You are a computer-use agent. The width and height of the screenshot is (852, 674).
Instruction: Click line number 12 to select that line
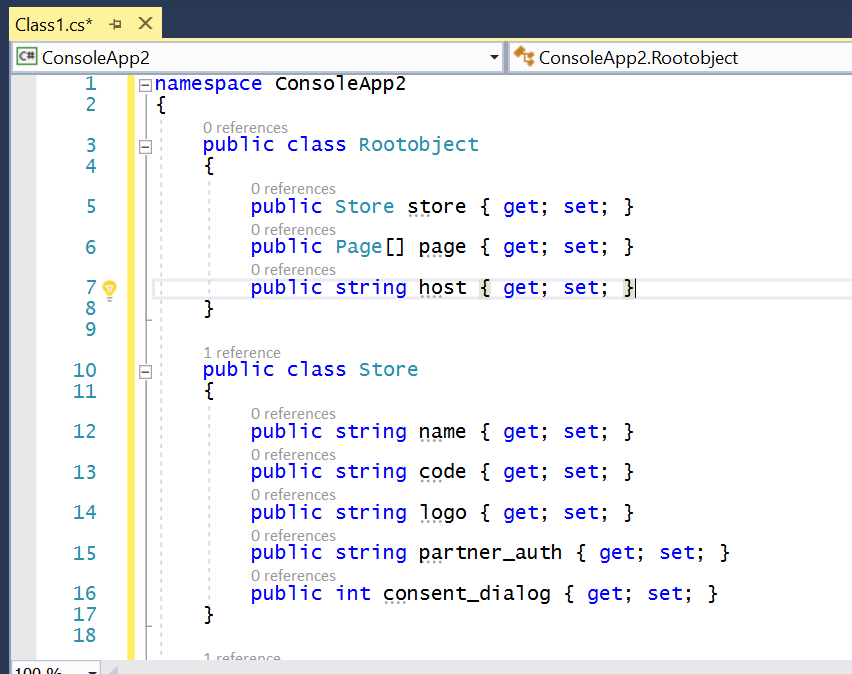pyautogui.click(x=86, y=431)
